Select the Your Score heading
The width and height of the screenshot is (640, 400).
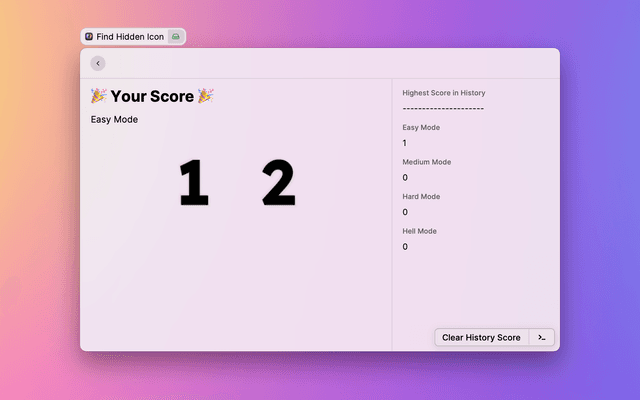152,96
